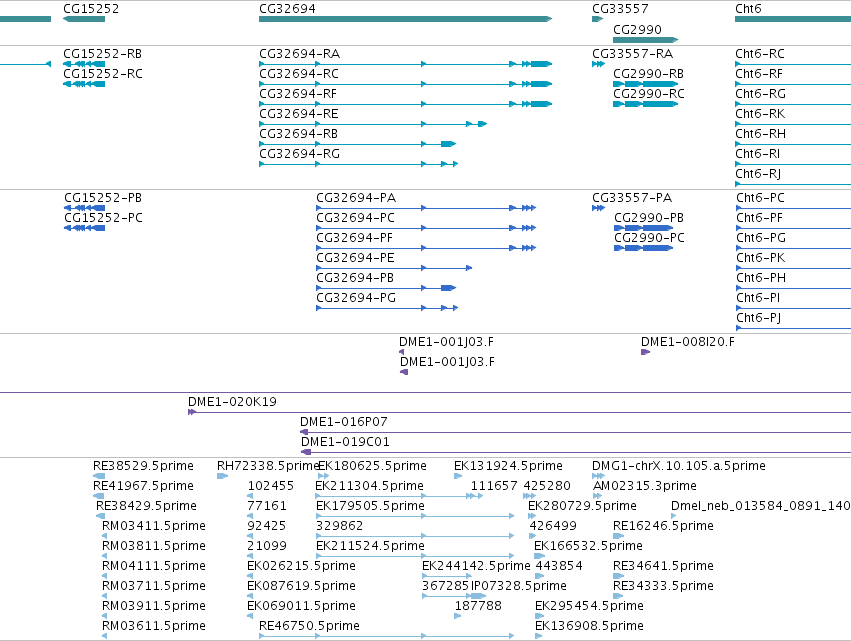Select transcript Cht6-RI

point(757,154)
